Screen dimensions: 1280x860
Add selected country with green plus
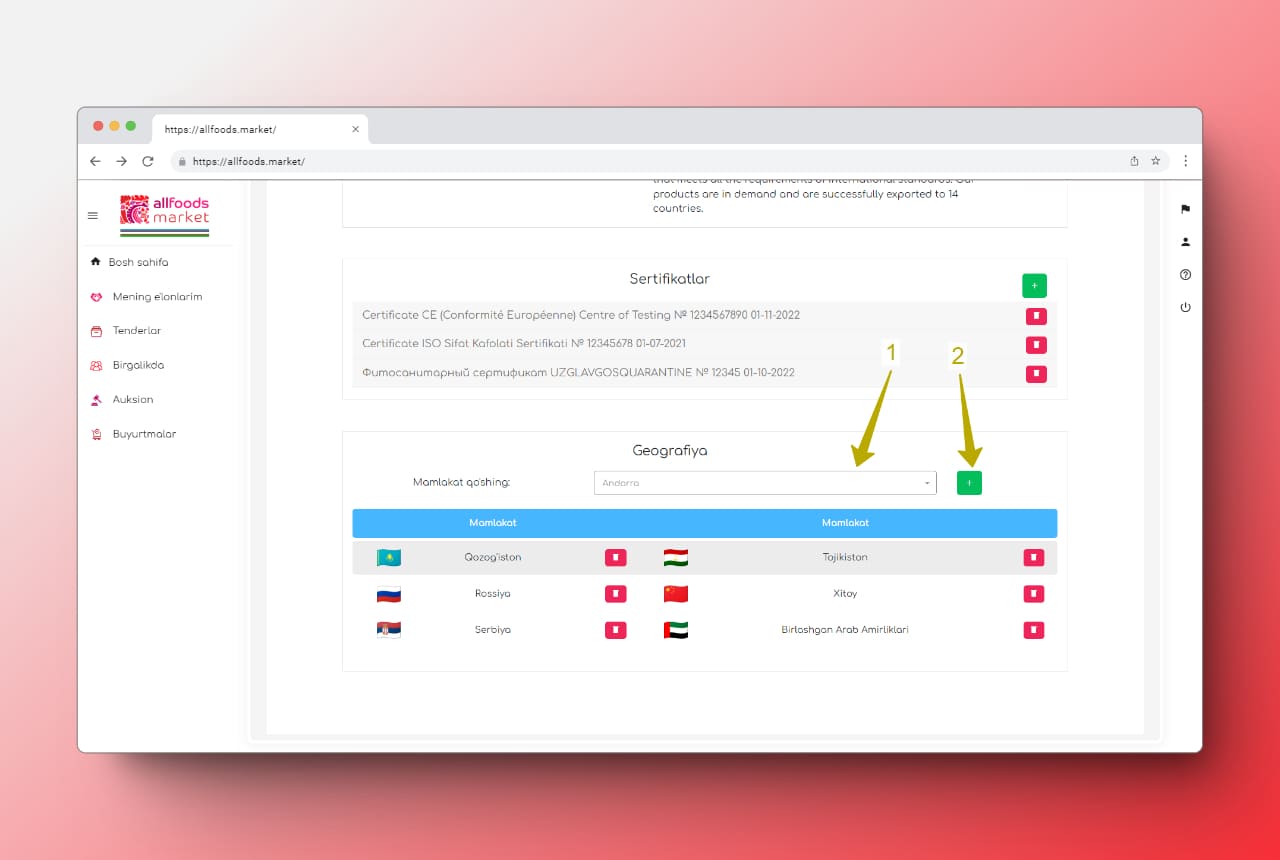tap(969, 483)
